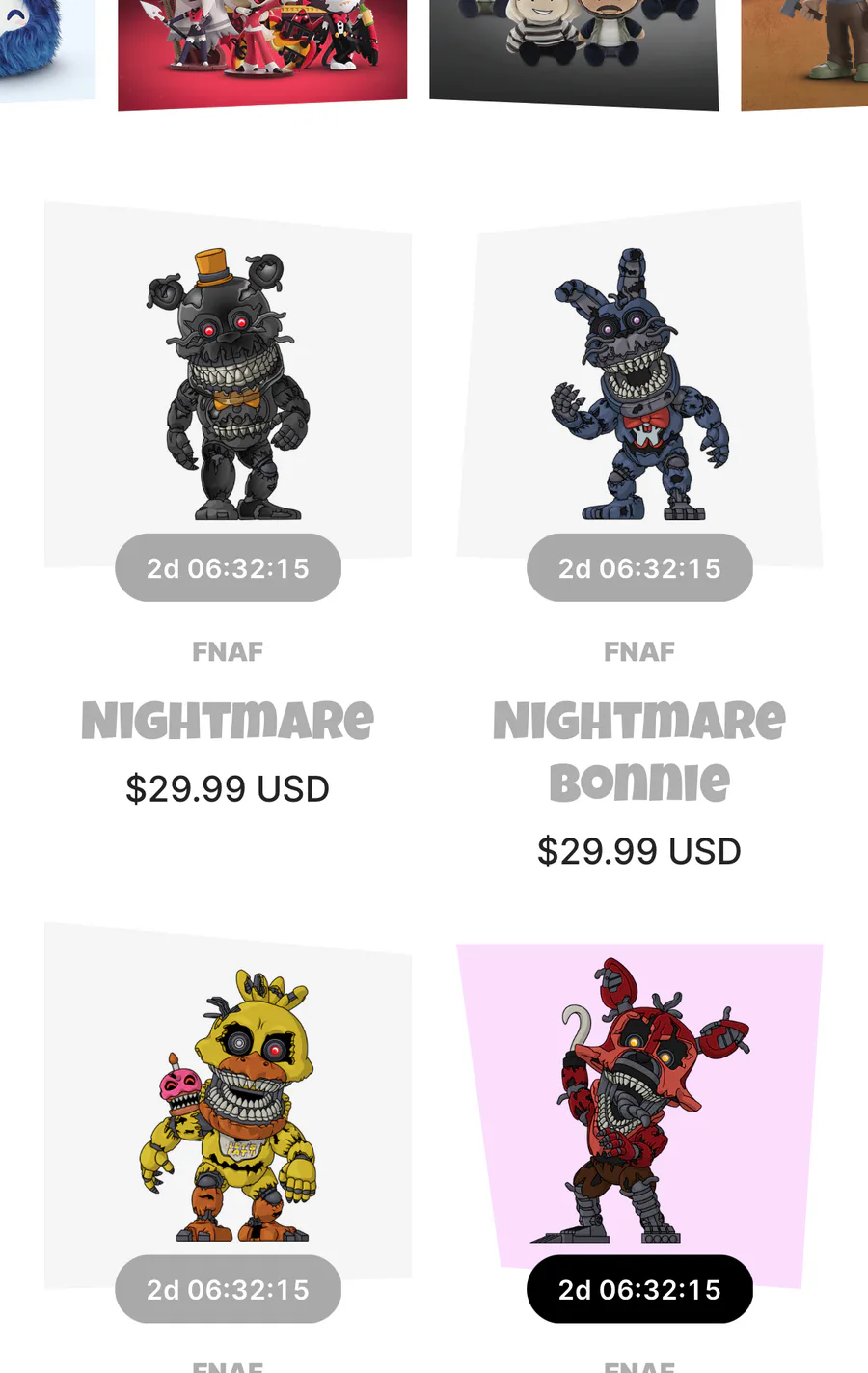Click the black countdown timer under Foxy
This screenshot has height=1373, width=868.
click(x=639, y=1289)
